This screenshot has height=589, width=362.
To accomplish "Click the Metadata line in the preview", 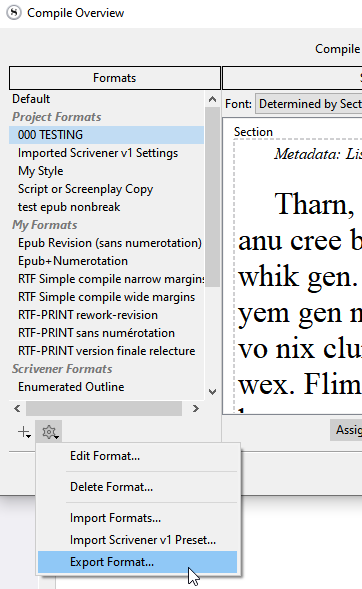I will click(x=318, y=154).
